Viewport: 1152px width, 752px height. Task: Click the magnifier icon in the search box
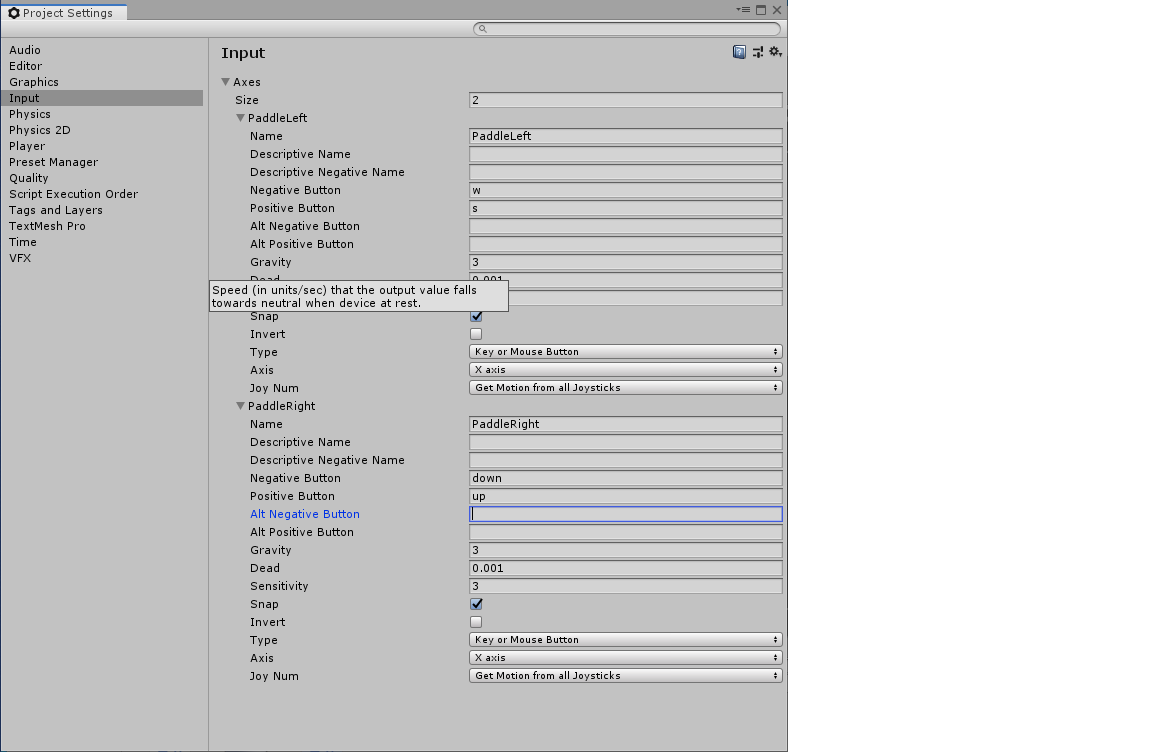[x=482, y=29]
